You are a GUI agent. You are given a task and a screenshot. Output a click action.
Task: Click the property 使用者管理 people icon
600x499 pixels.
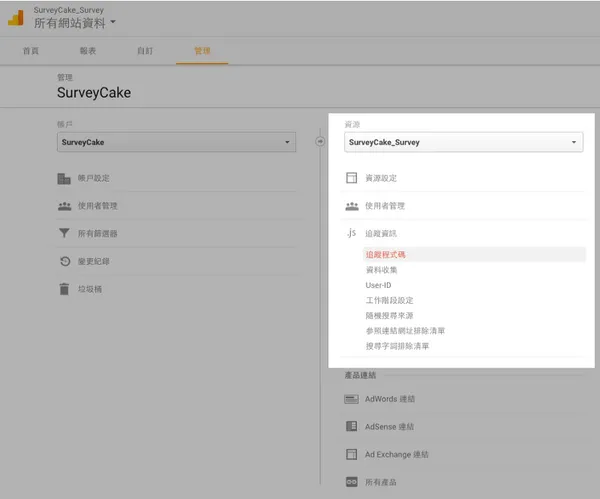pos(352,206)
